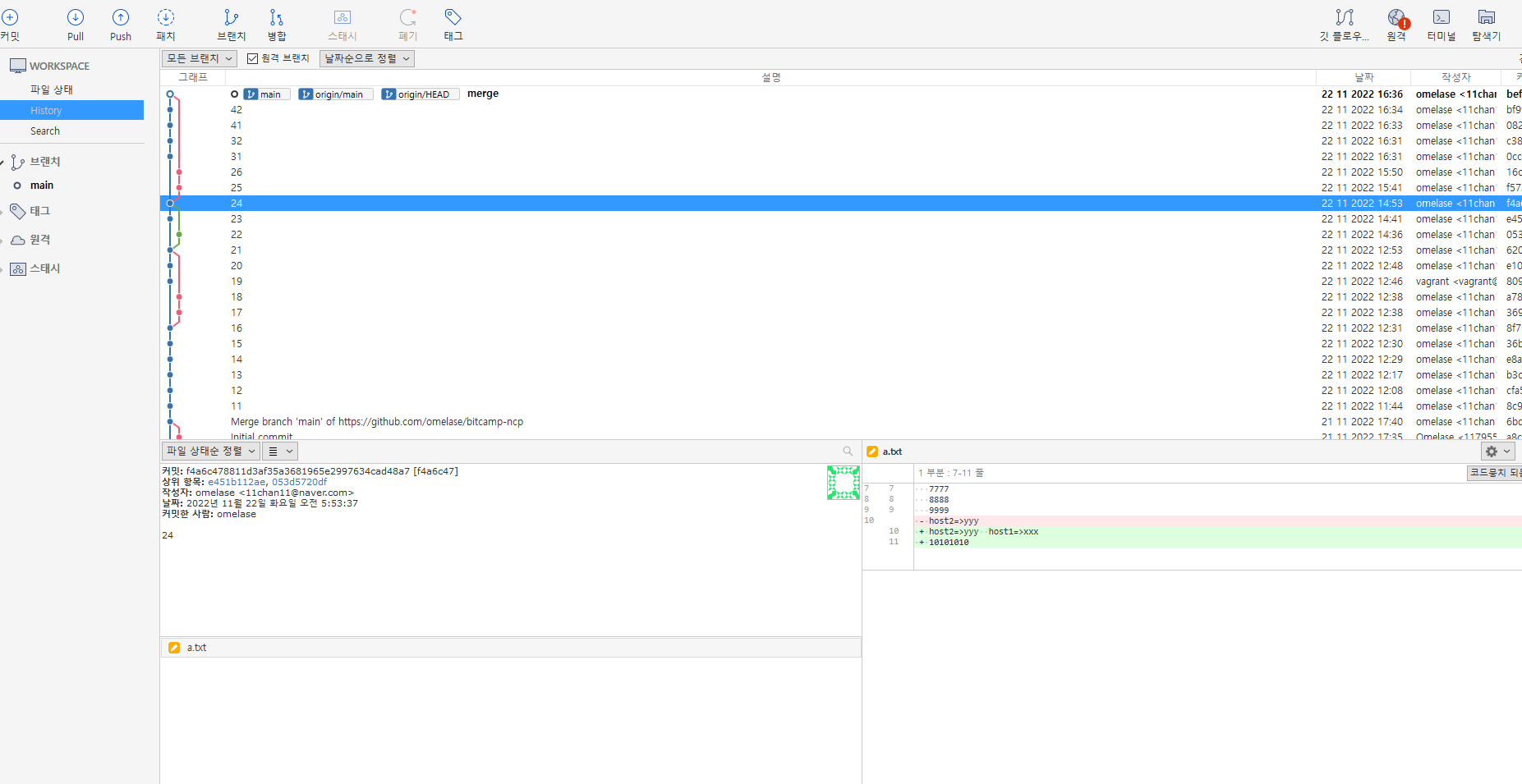Image resolution: width=1522 pixels, height=784 pixels.
Task: Select commit row 26
Action: tap(841, 172)
